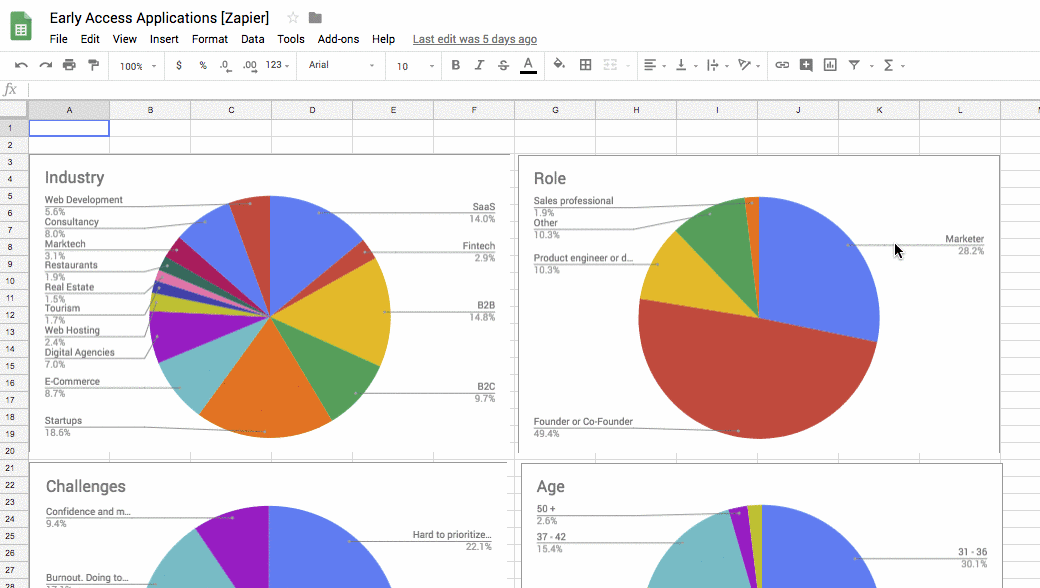Screen dimensions: 1040x588
Task: Open vertical align dropdown
Action: (x=685, y=65)
